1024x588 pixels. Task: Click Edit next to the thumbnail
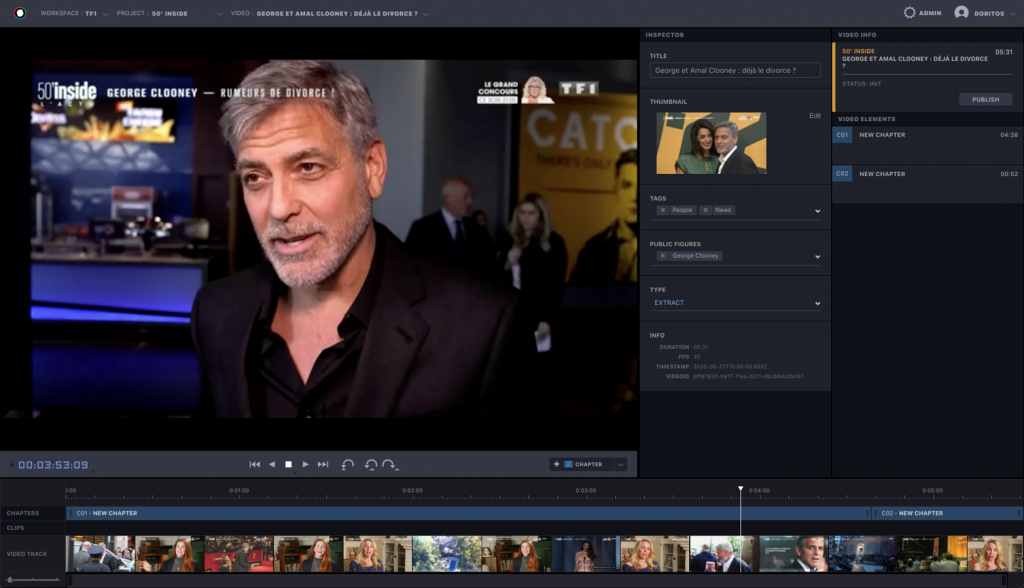(814, 116)
